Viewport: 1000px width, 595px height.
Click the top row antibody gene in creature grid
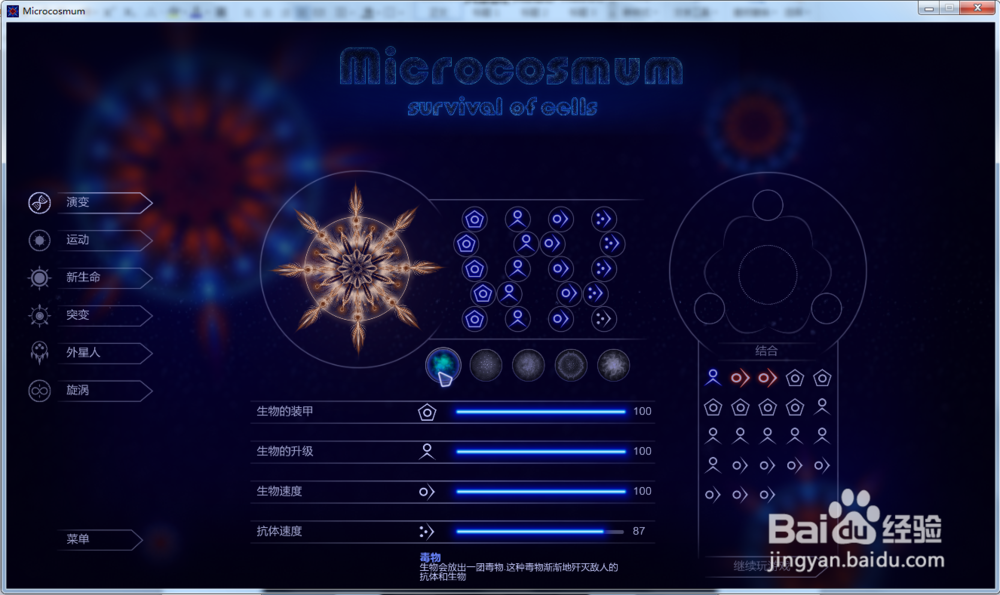tap(603, 219)
